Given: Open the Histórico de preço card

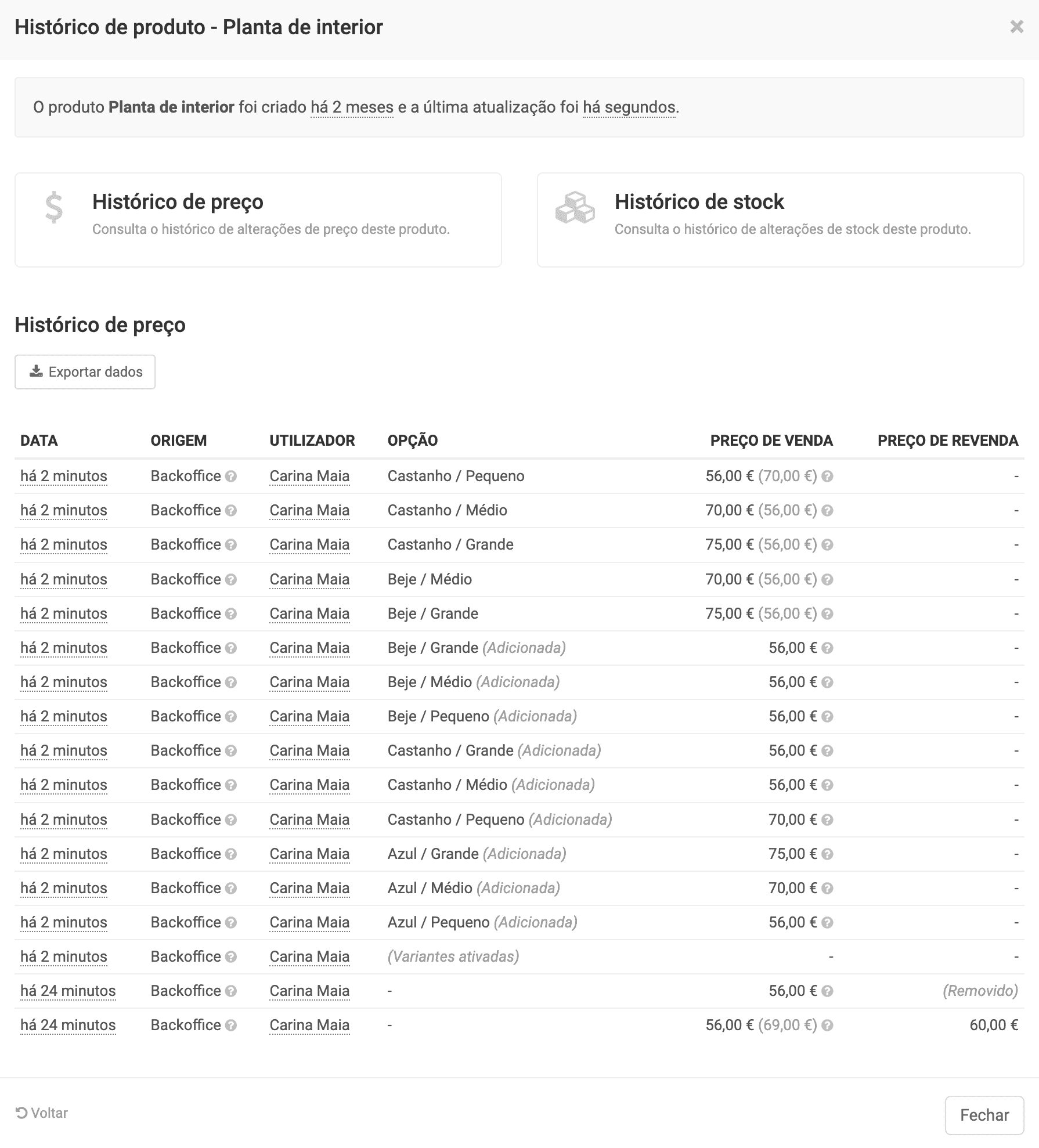Looking at the screenshot, I should pos(258,220).
